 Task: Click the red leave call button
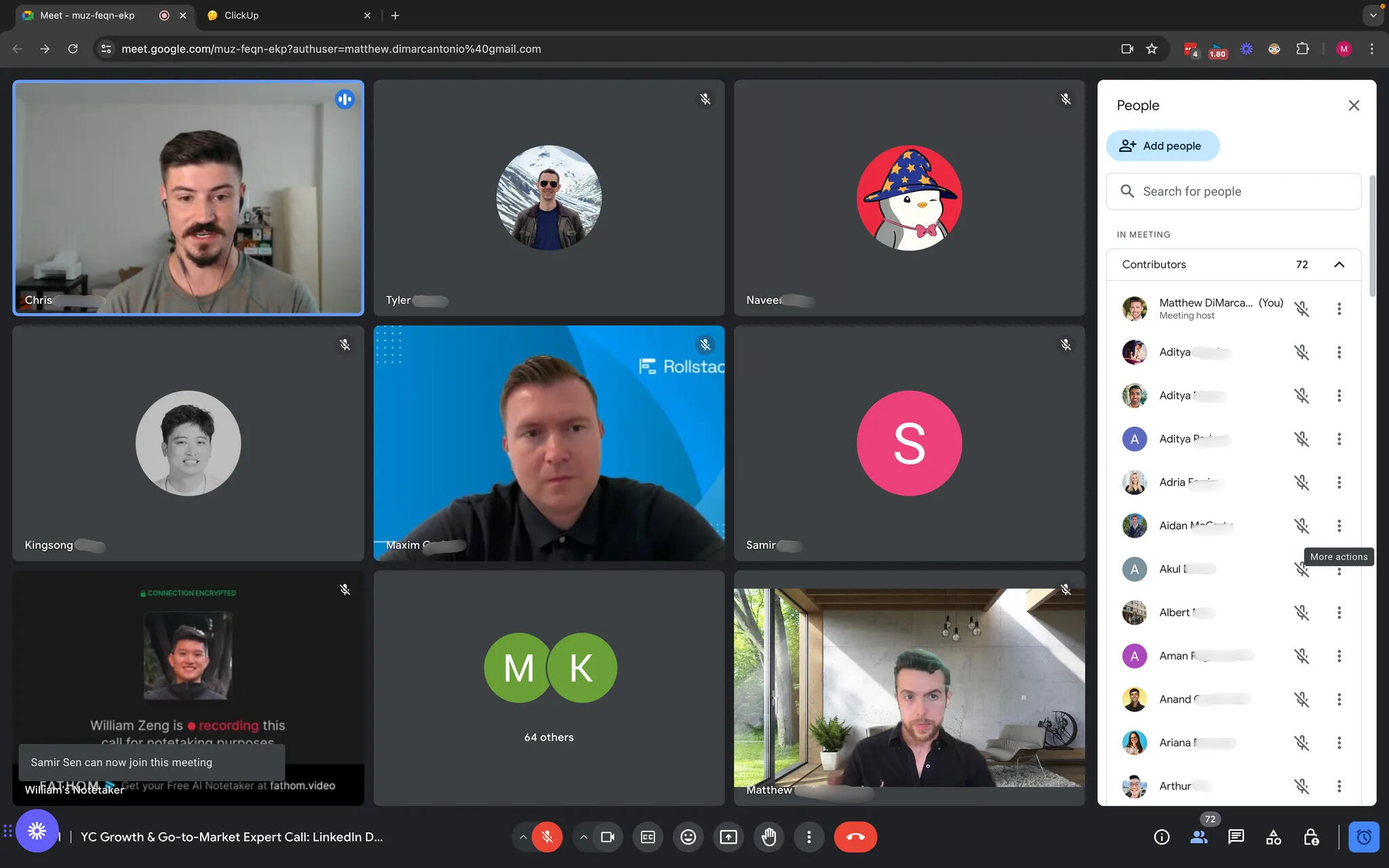tap(855, 837)
